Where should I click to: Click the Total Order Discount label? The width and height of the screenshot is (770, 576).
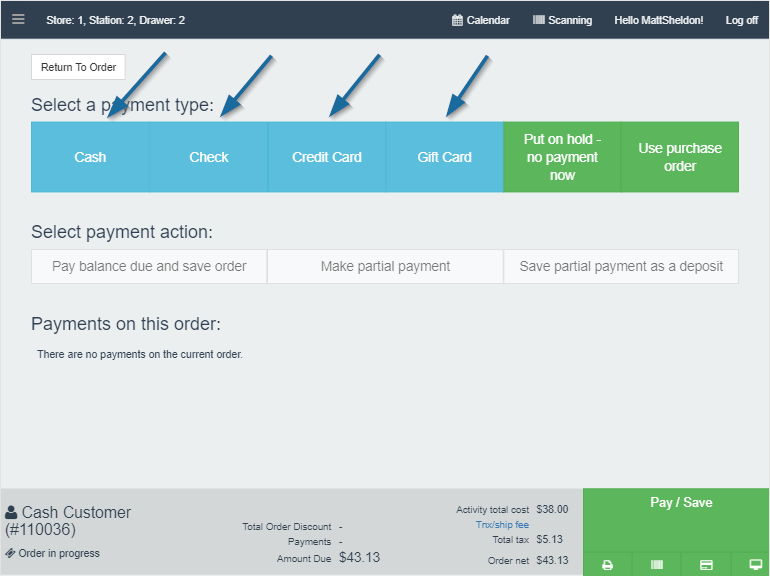[x=287, y=526]
